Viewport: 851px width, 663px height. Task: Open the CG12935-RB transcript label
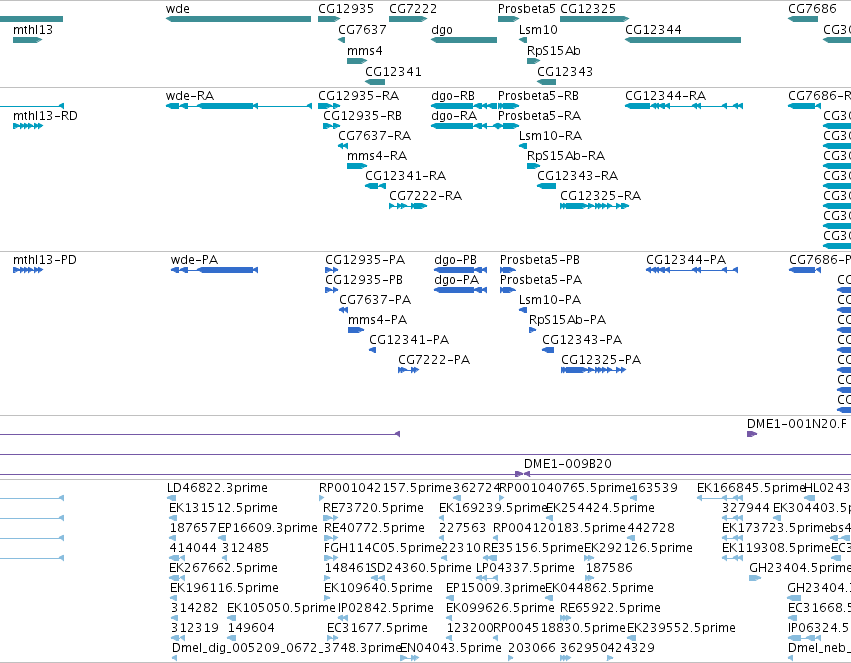click(362, 116)
